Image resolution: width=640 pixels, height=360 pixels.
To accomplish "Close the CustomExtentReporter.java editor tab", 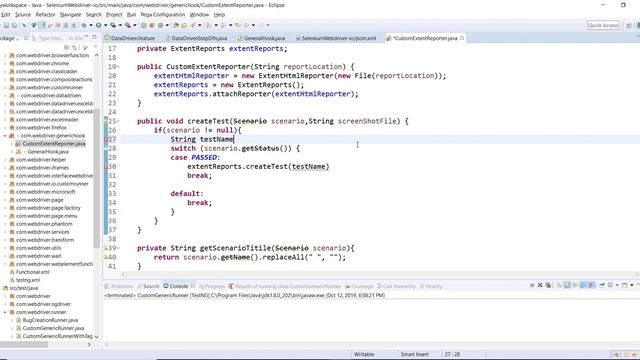I will 462,38.
